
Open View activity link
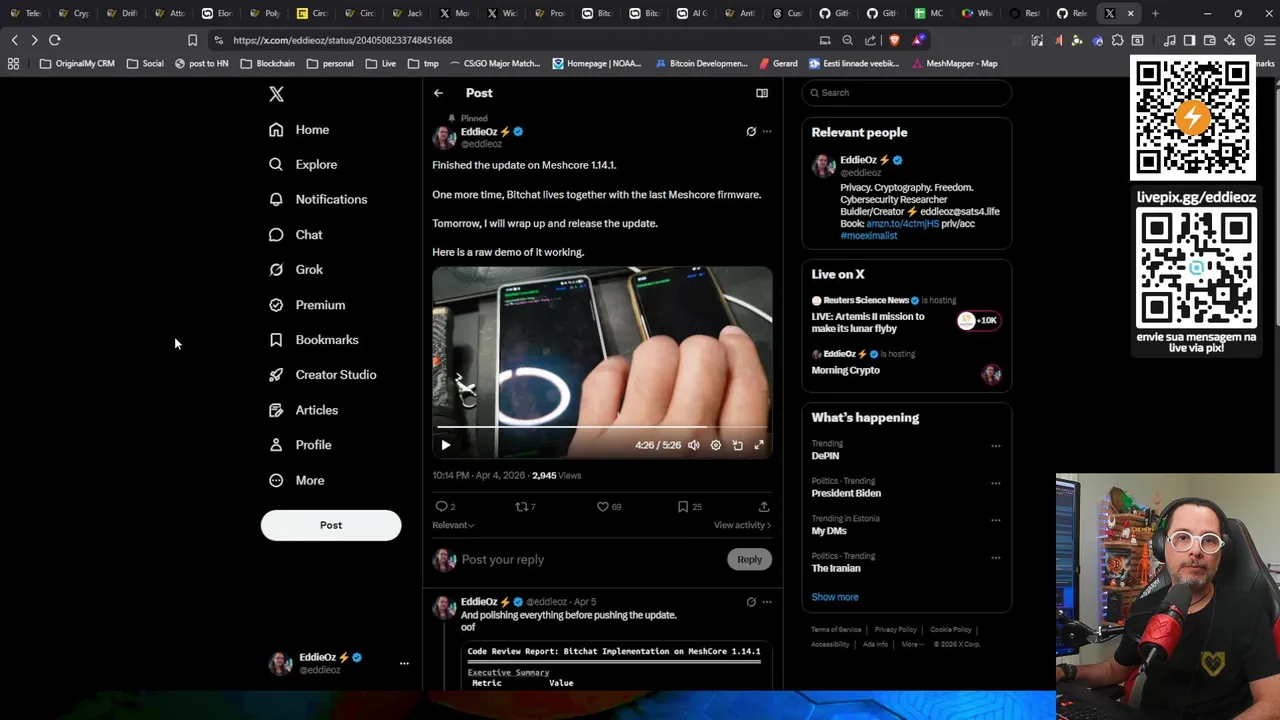(742, 525)
